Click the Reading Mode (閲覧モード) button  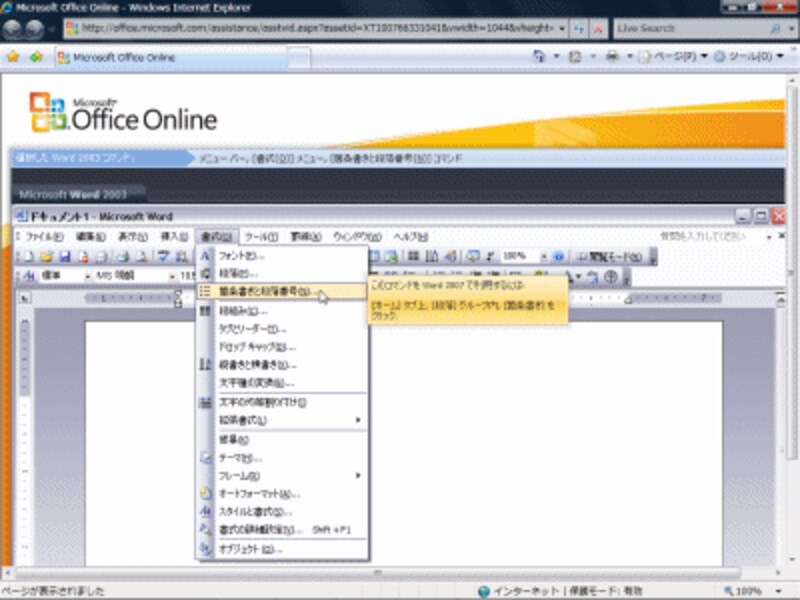point(610,257)
